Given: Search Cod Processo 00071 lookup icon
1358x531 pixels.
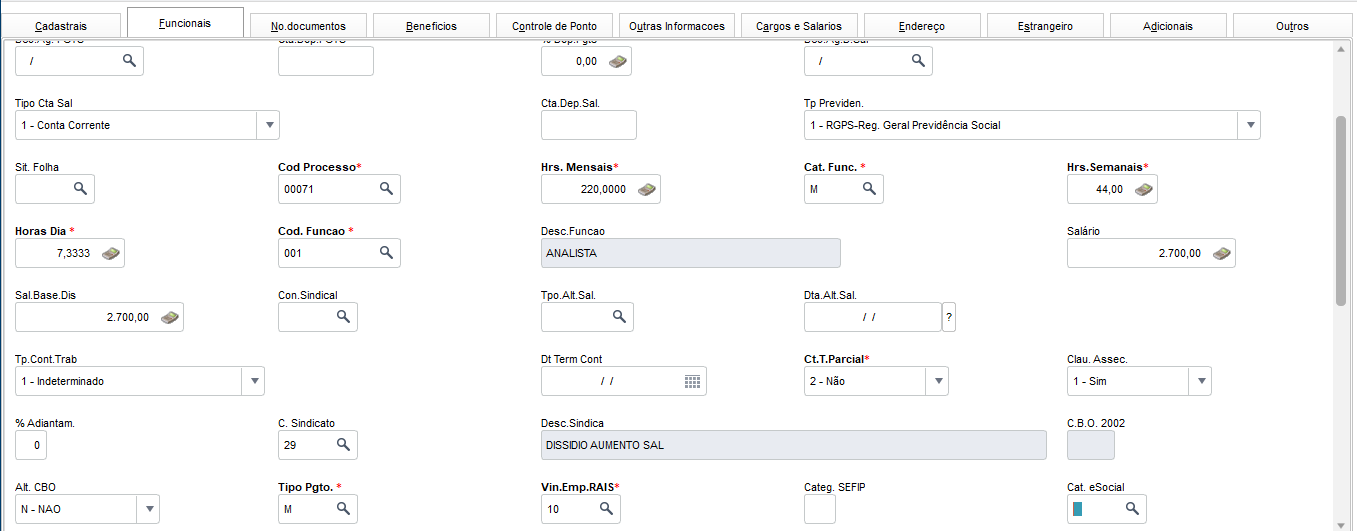Looking at the screenshot, I should [x=386, y=188].
